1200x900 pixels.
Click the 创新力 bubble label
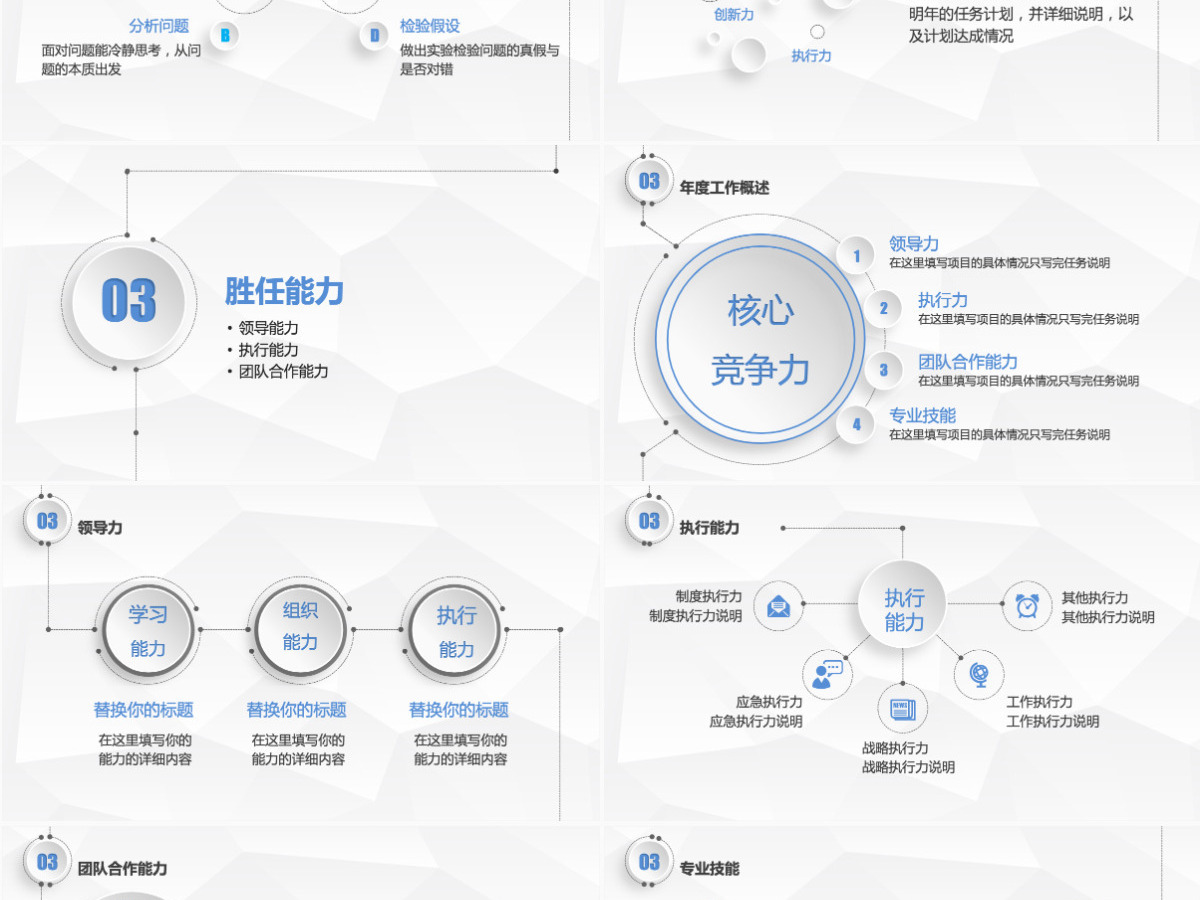734,15
